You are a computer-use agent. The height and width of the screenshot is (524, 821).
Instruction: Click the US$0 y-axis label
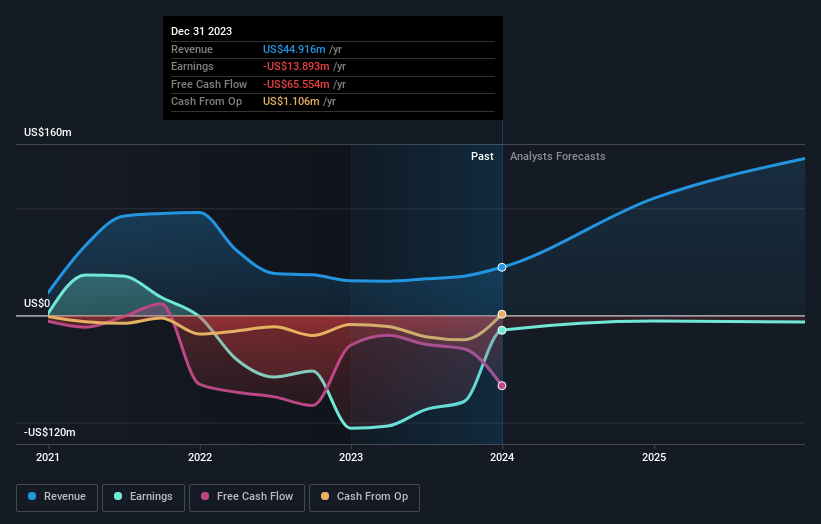[x=37, y=304]
